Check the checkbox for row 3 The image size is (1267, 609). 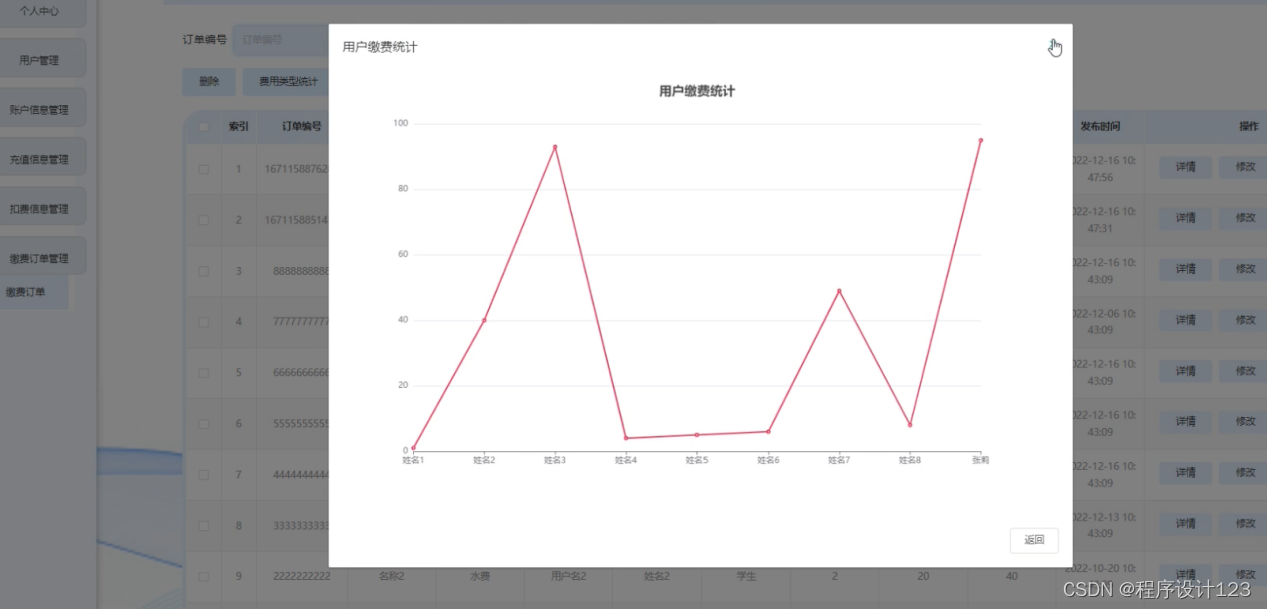[x=204, y=271]
